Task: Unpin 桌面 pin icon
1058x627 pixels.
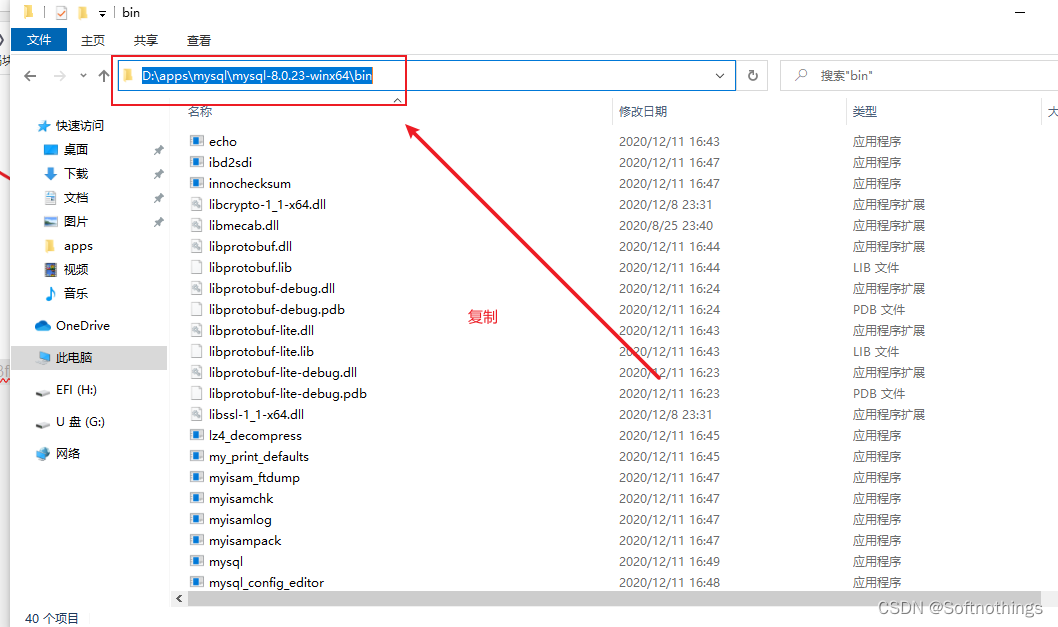Action: [158, 150]
